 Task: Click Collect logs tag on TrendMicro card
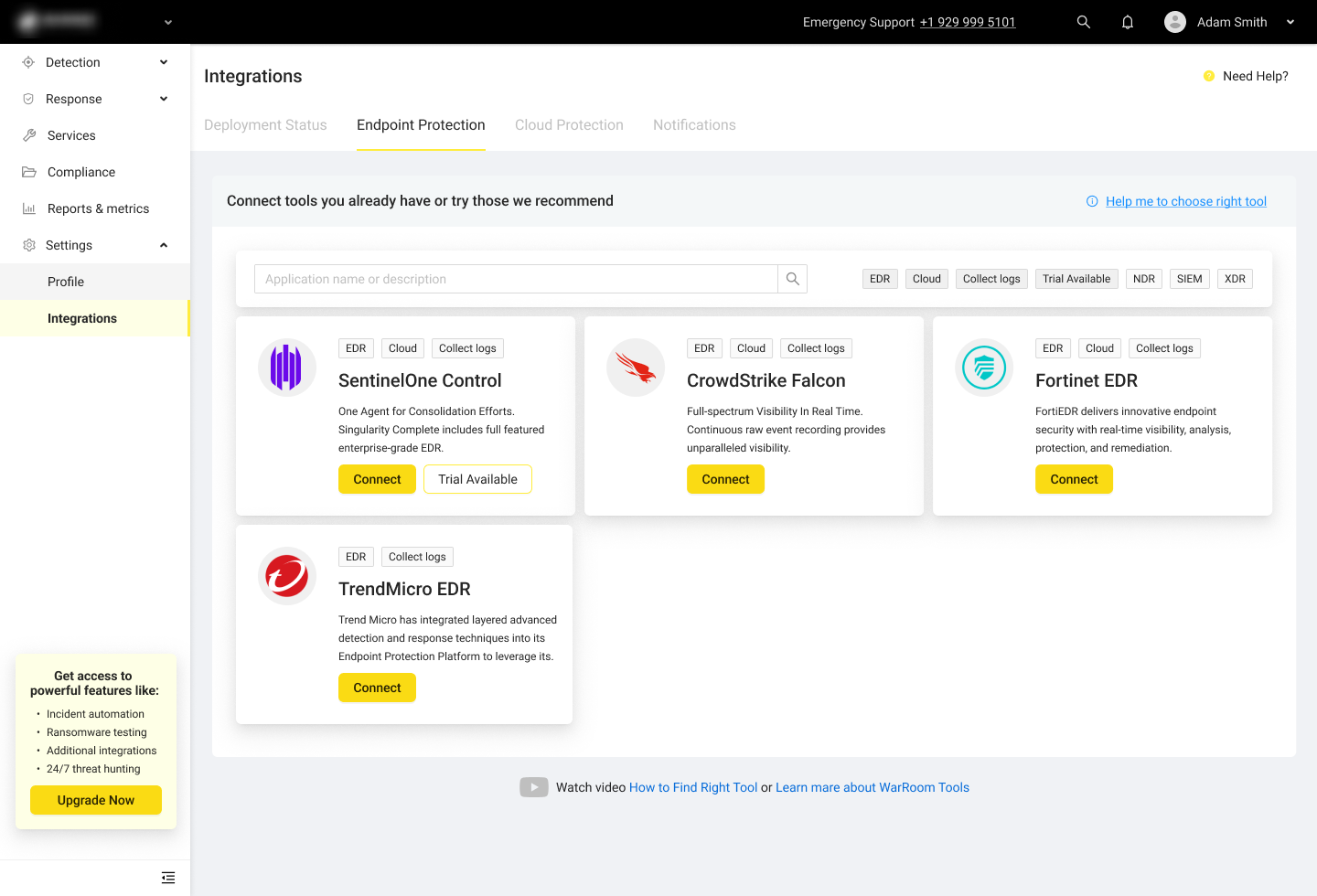tap(417, 557)
